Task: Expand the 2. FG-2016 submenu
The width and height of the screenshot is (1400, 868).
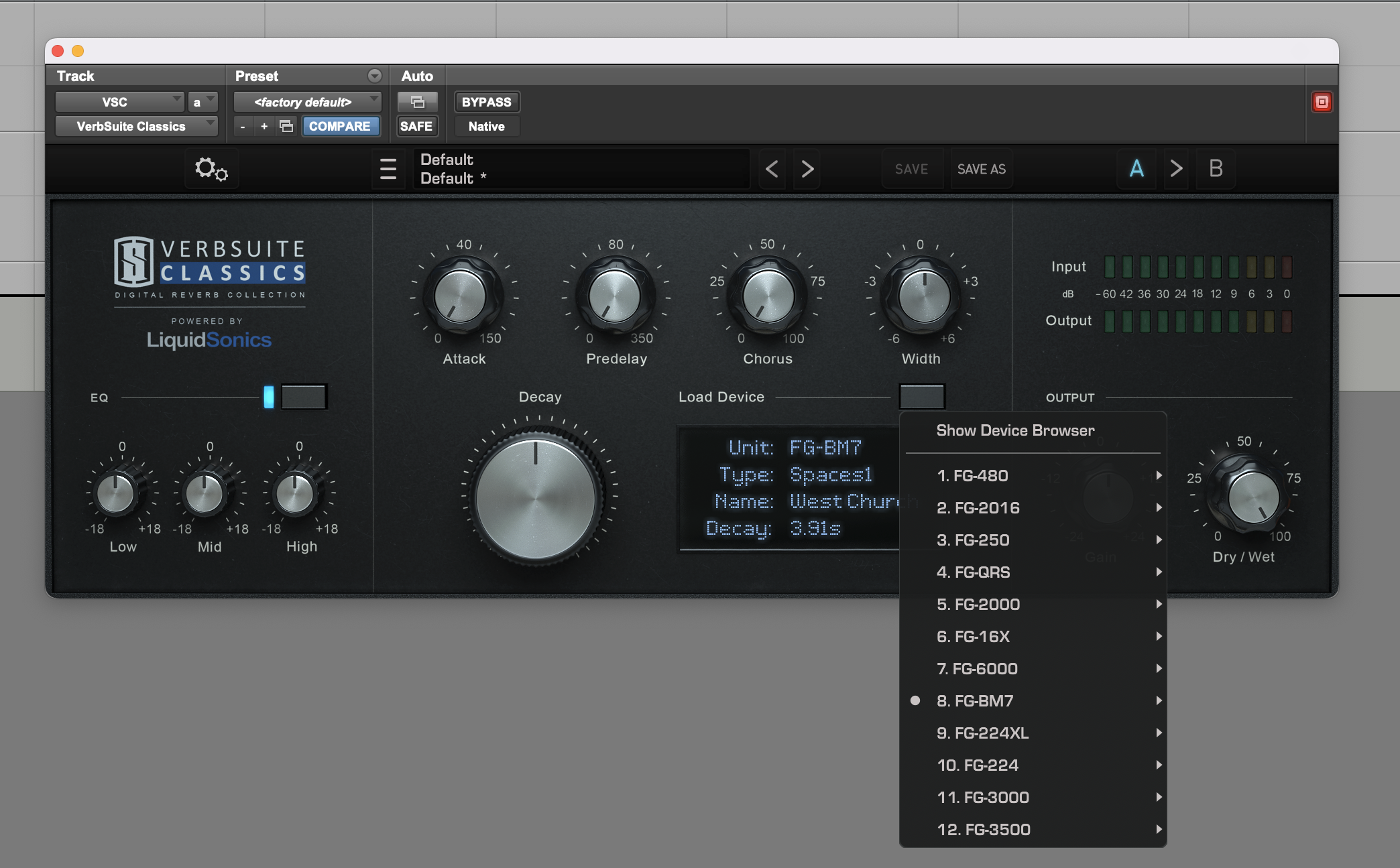Action: pyautogui.click(x=1033, y=507)
